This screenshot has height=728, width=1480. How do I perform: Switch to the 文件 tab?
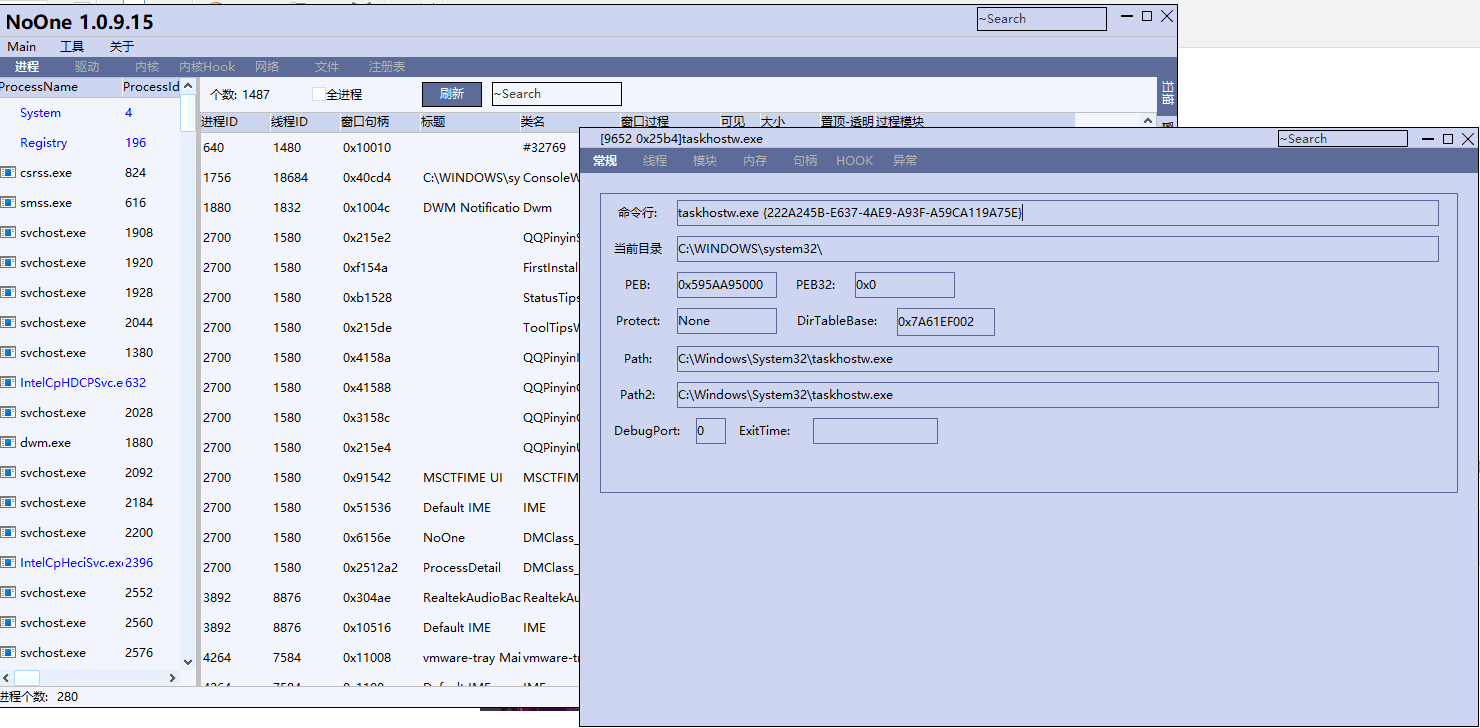click(x=327, y=67)
